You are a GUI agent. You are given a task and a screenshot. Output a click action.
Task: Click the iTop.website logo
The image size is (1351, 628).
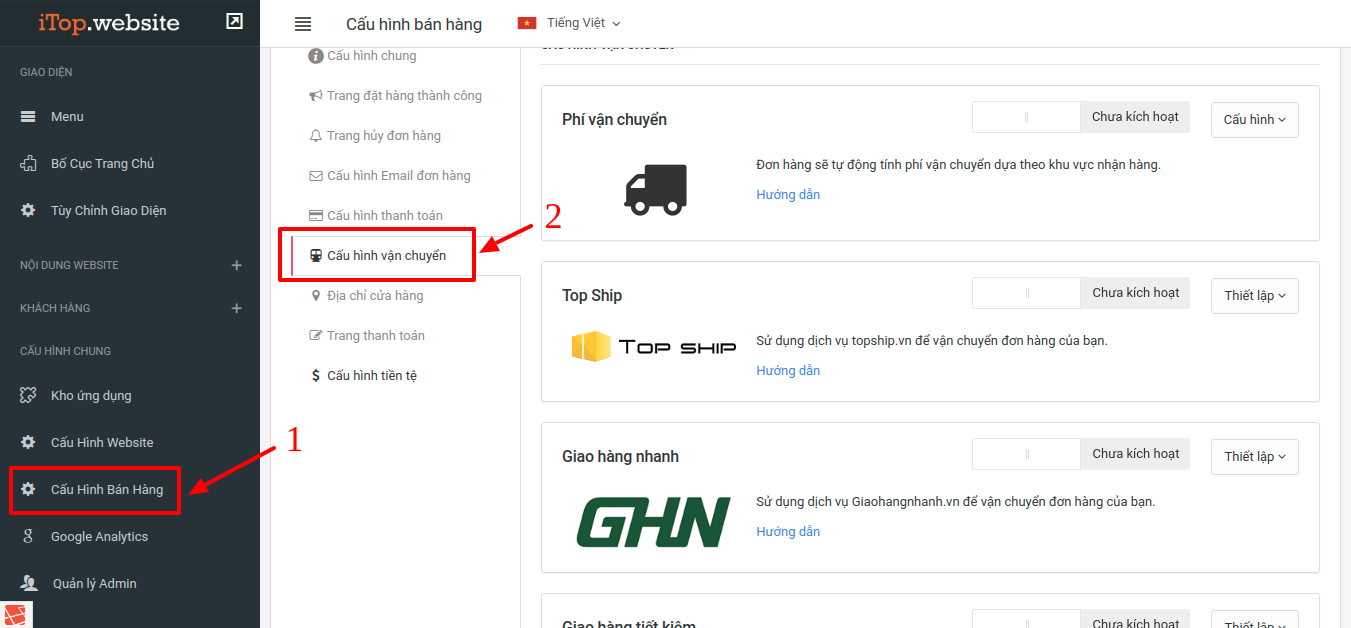click(x=109, y=22)
